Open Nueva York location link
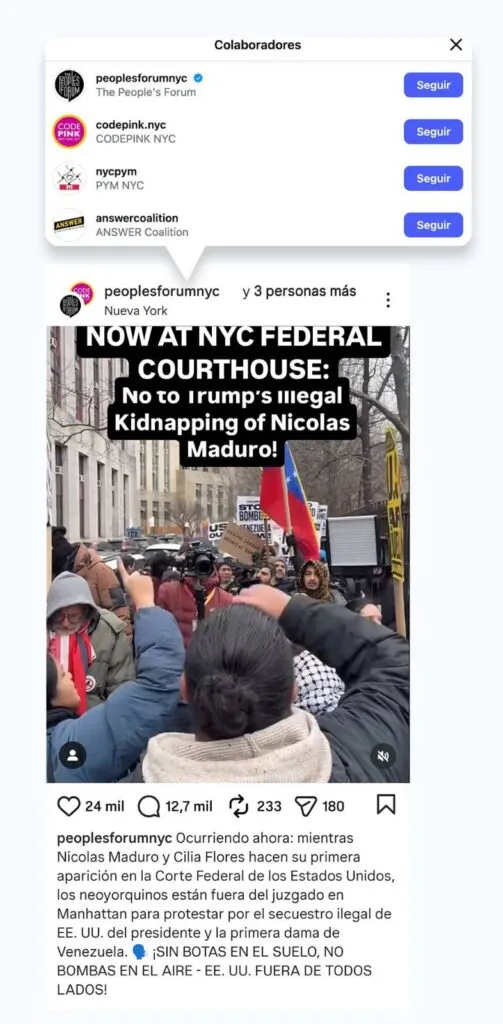This screenshot has width=503, height=1024. 136,311
